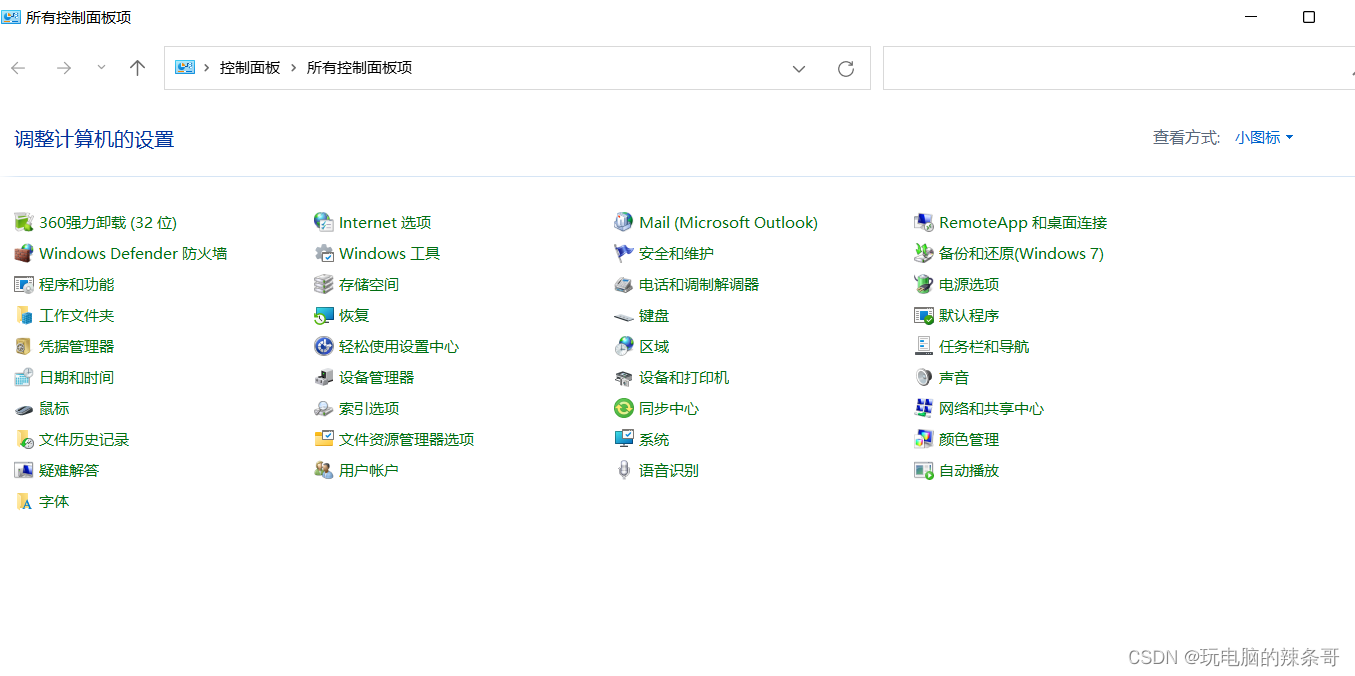Go up one level arrow
The image size is (1355, 676).
[138, 68]
